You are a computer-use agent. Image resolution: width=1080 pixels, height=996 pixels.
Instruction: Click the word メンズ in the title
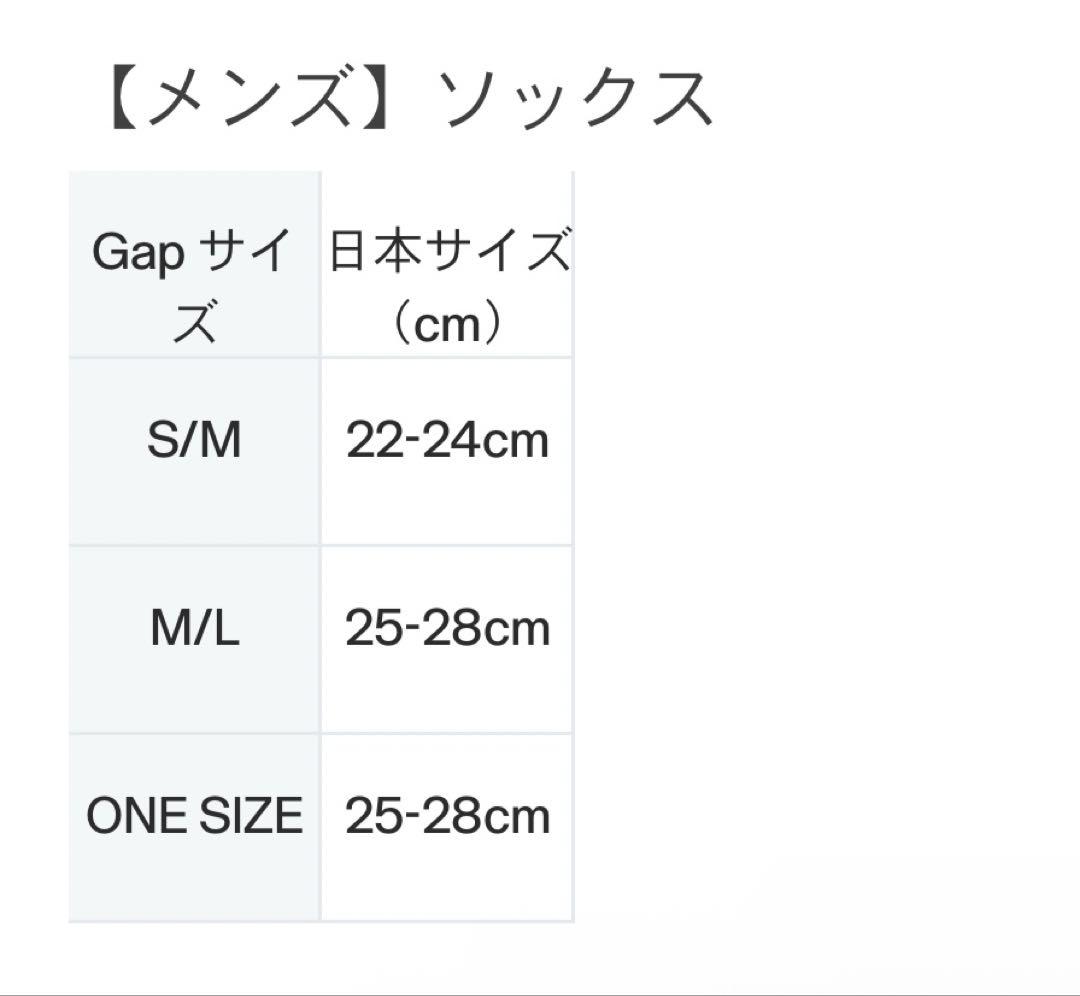click(x=251, y=100)
